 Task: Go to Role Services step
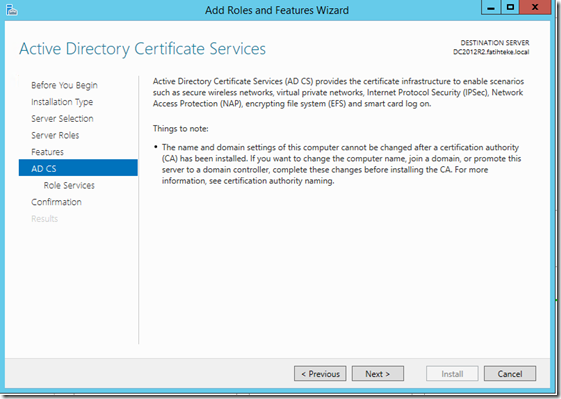click(69, 185)
